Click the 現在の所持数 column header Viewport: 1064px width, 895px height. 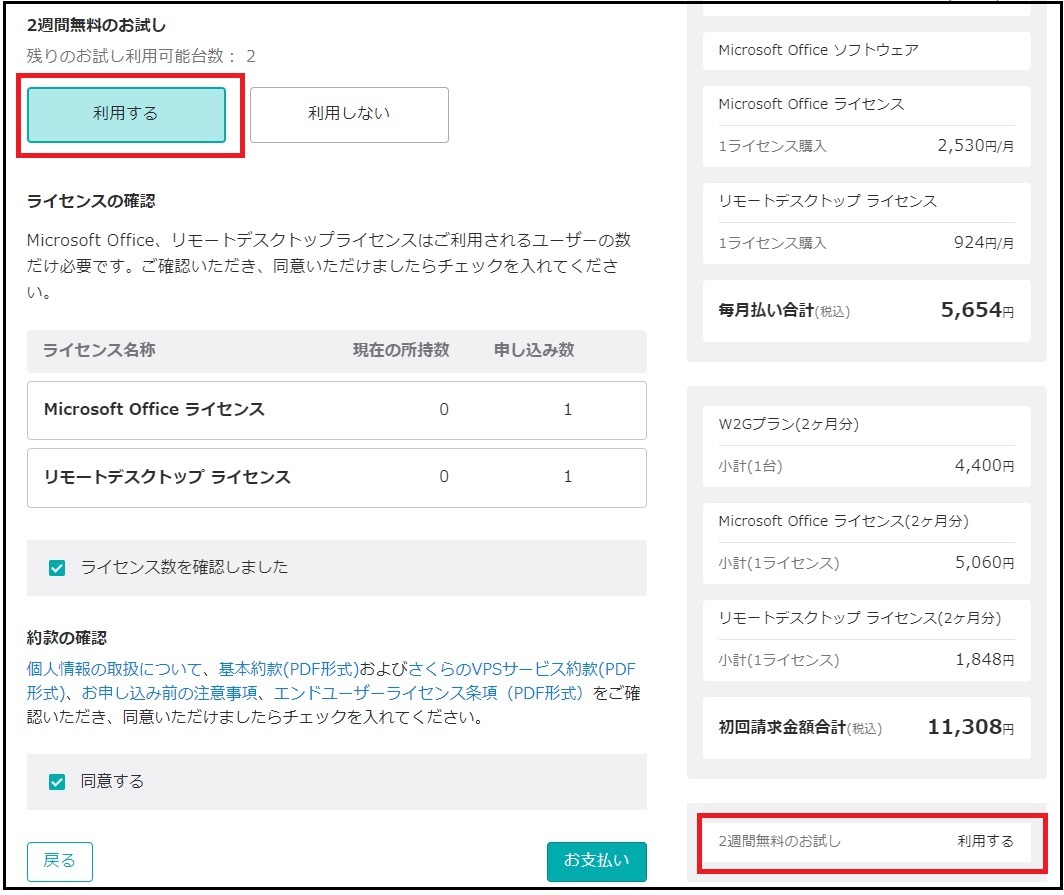pos(401,350)
